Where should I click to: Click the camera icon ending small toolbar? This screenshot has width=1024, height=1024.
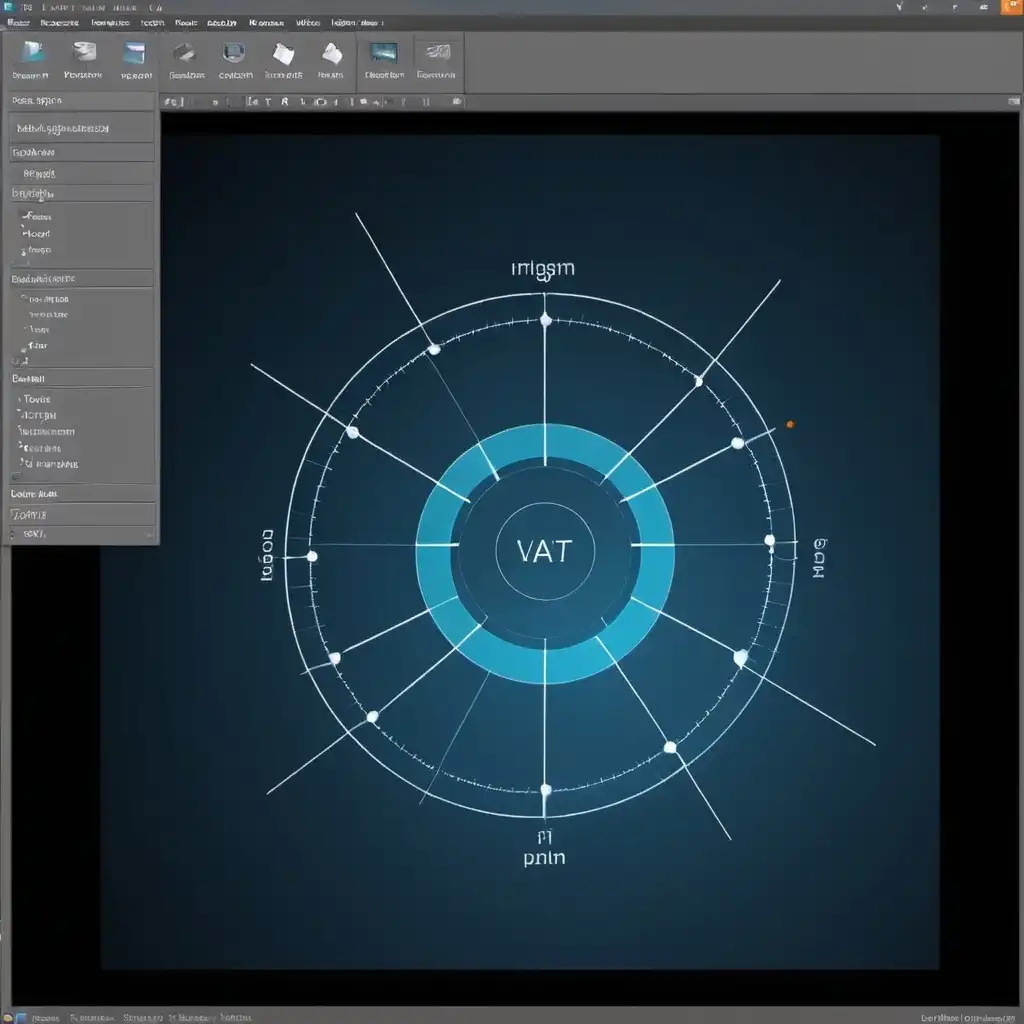pyautogui.click(x=457, y=101)
